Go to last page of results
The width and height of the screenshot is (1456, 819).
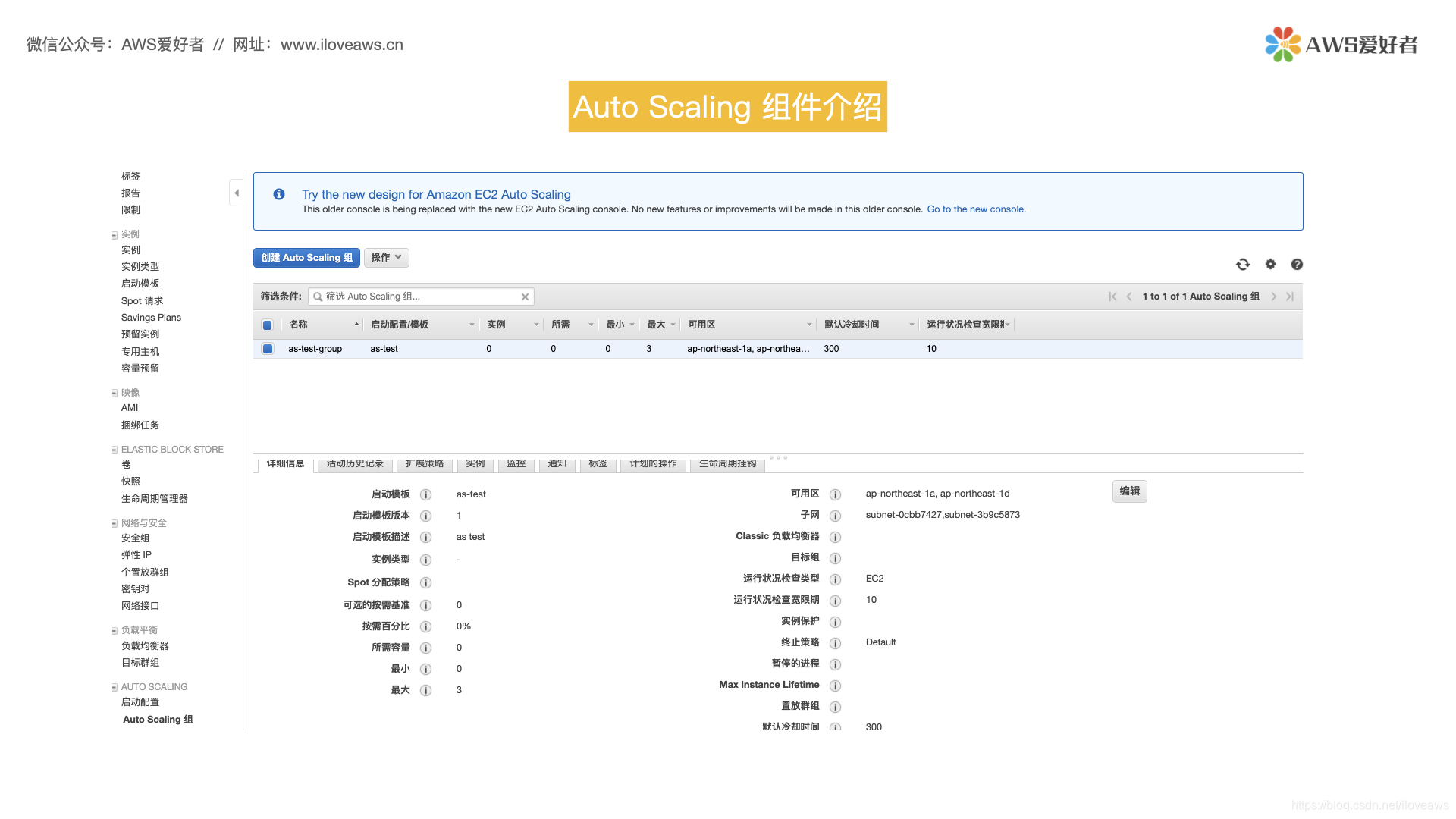coord(1290,297)
